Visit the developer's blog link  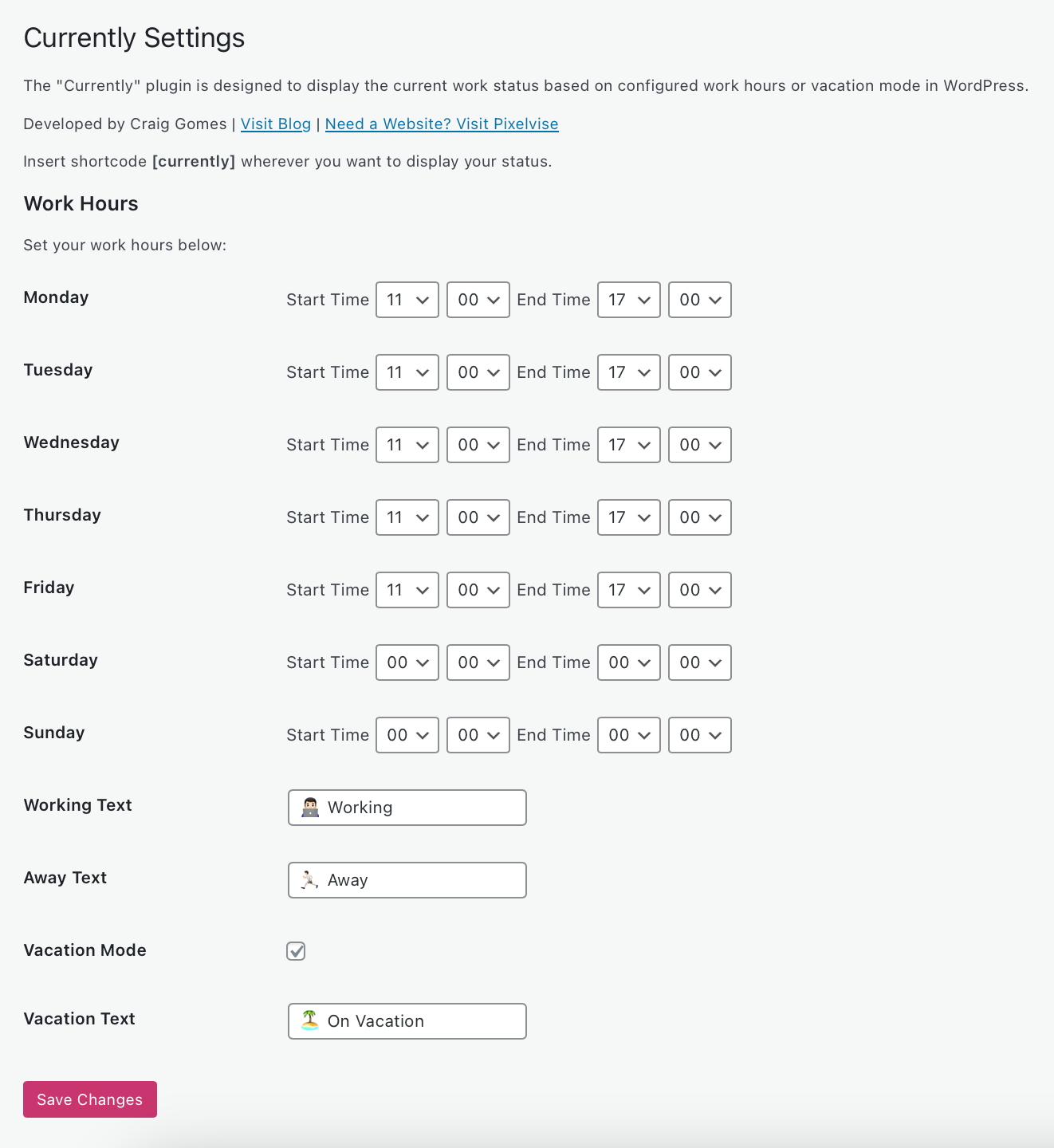pyautogui.click(x=275, y=124)
